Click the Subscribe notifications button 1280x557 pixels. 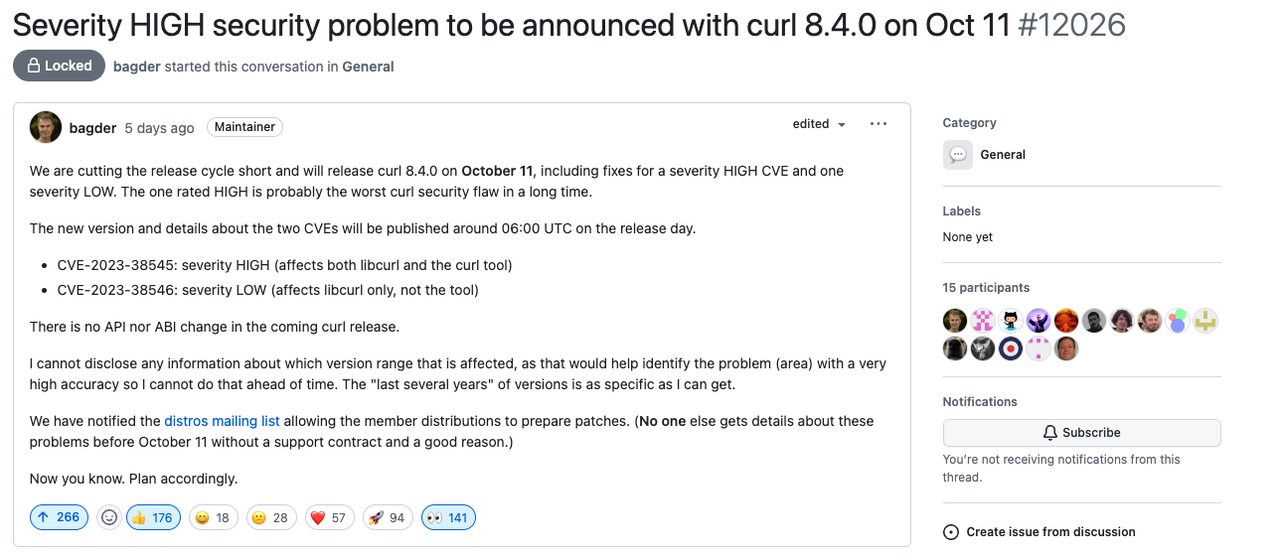(1081, 433)
